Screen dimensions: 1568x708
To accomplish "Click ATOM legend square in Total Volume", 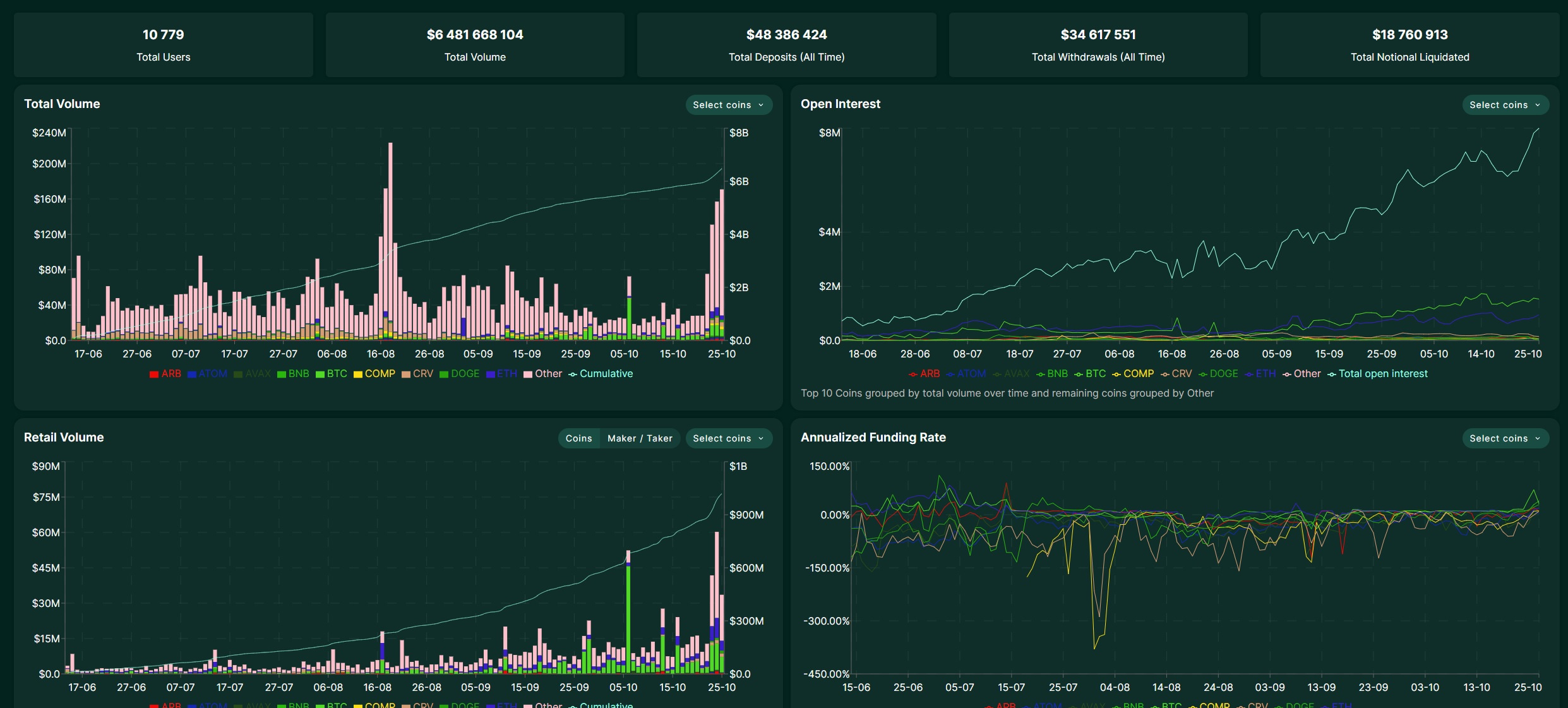I will pyautogui.click(x=192, y=375).
